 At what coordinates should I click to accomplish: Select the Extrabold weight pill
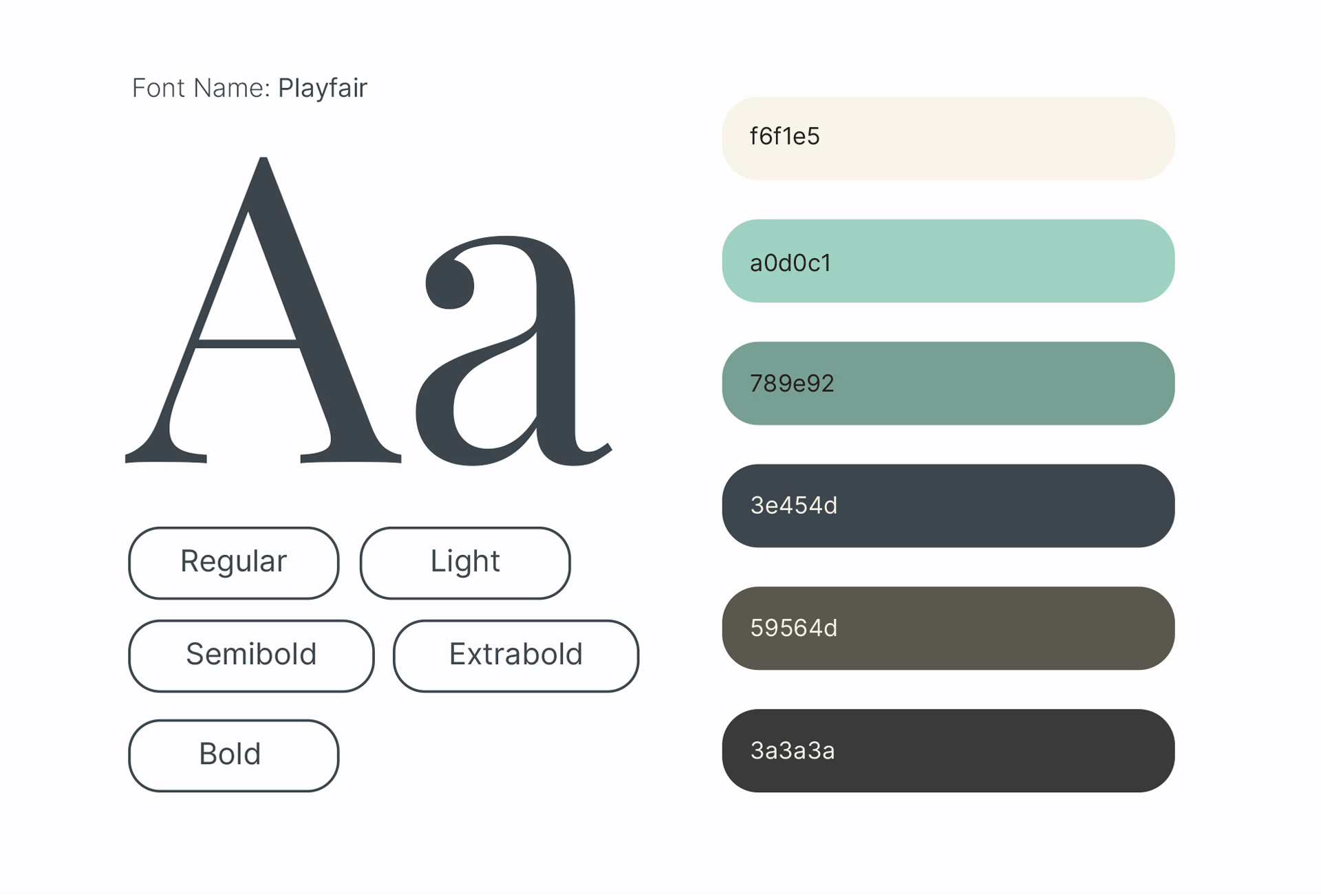tap(516, 656)
